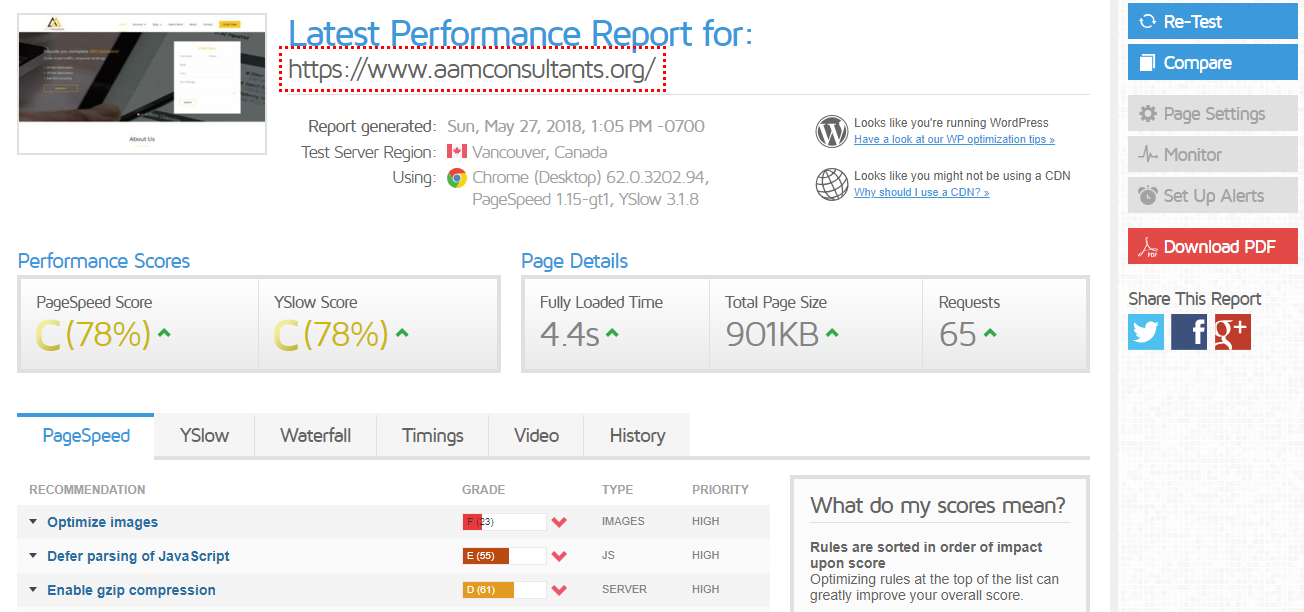
Task: Share the report on Twitter
Action: (1145, 331)
